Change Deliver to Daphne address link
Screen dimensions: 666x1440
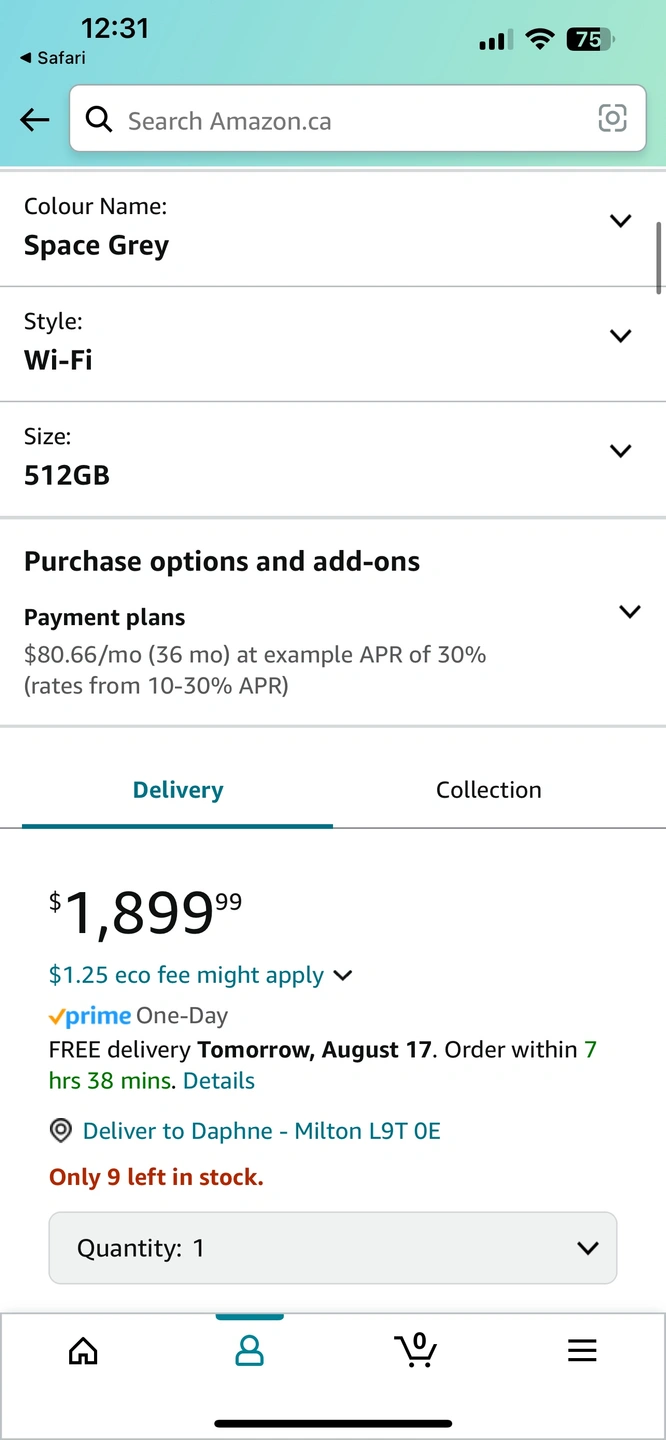tap(261, 1131)
